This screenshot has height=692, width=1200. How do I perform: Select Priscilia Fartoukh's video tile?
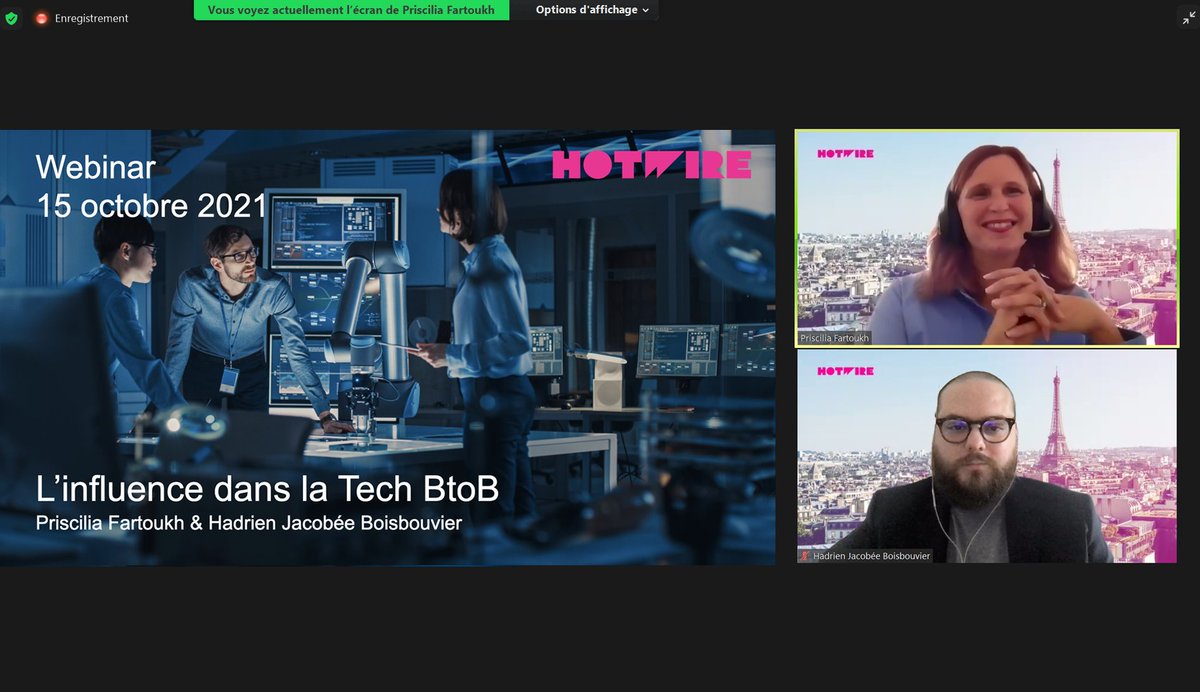(987, 238)
